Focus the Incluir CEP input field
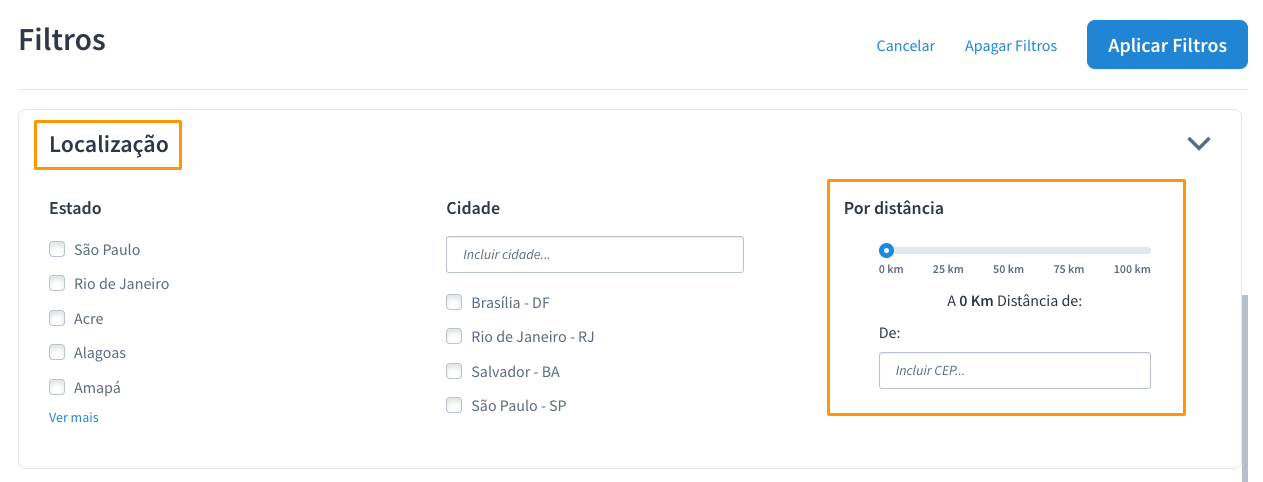 tap(1014, 370)
